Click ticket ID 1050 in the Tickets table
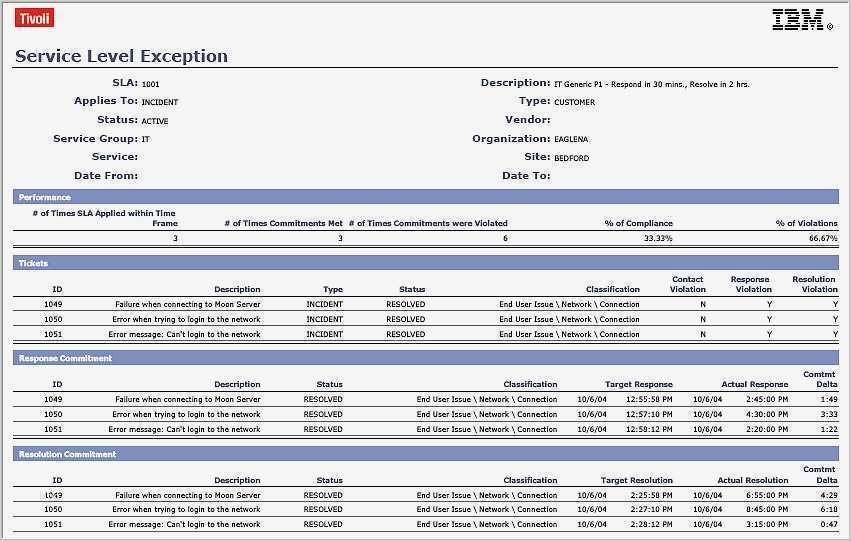 coord(53,320)
